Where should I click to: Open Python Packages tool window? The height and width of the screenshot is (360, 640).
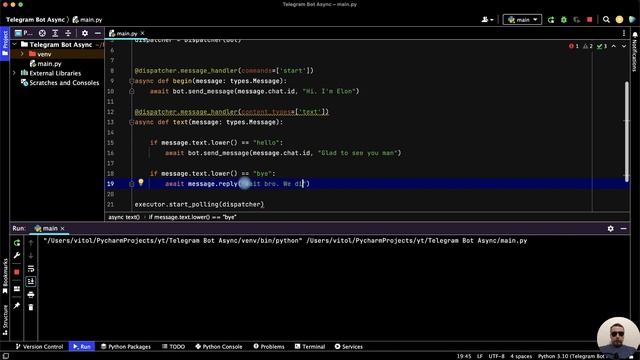[x=126, y=347]
